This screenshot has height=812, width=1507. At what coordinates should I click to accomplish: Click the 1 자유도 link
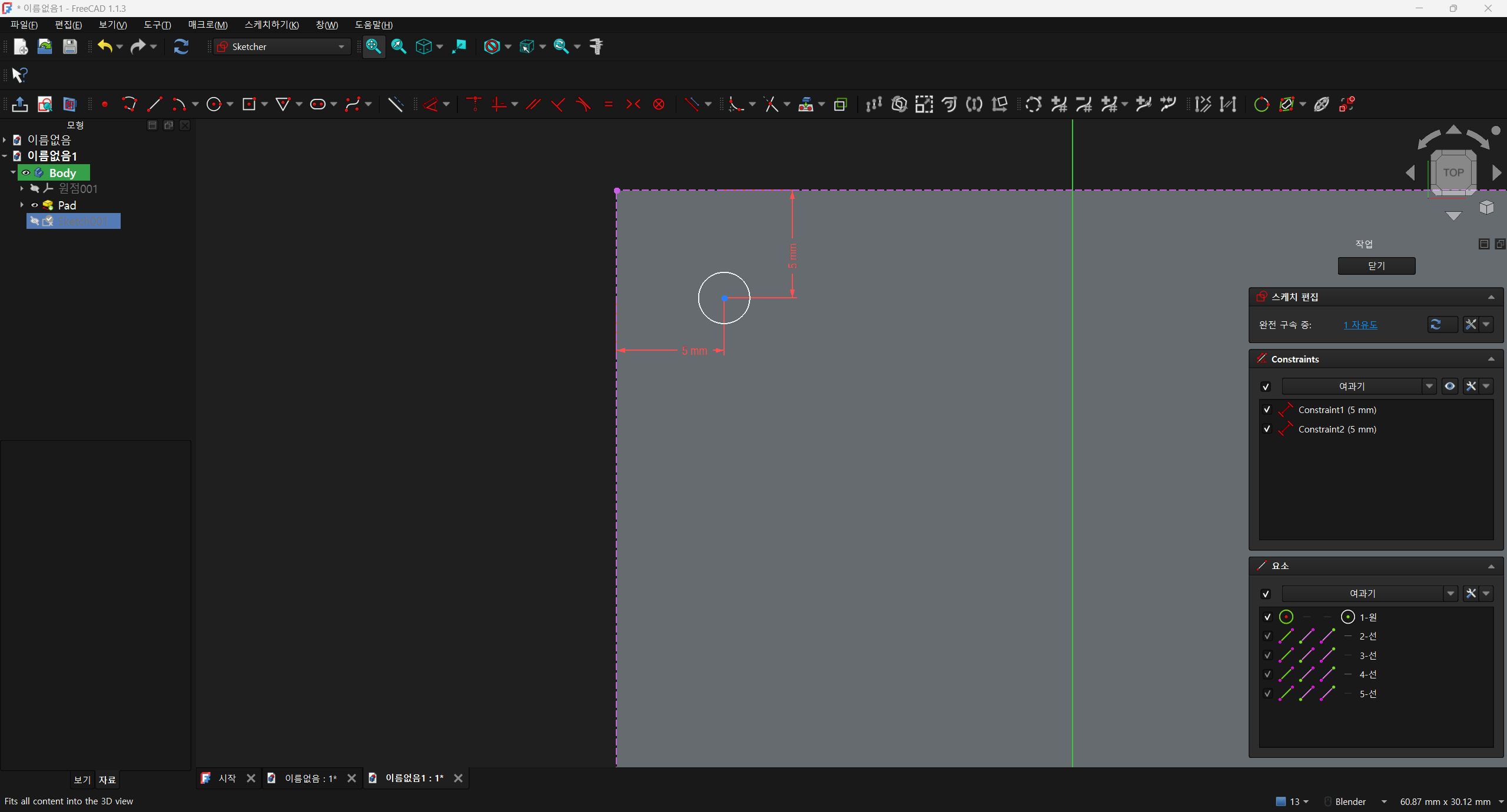(1360, 325)
